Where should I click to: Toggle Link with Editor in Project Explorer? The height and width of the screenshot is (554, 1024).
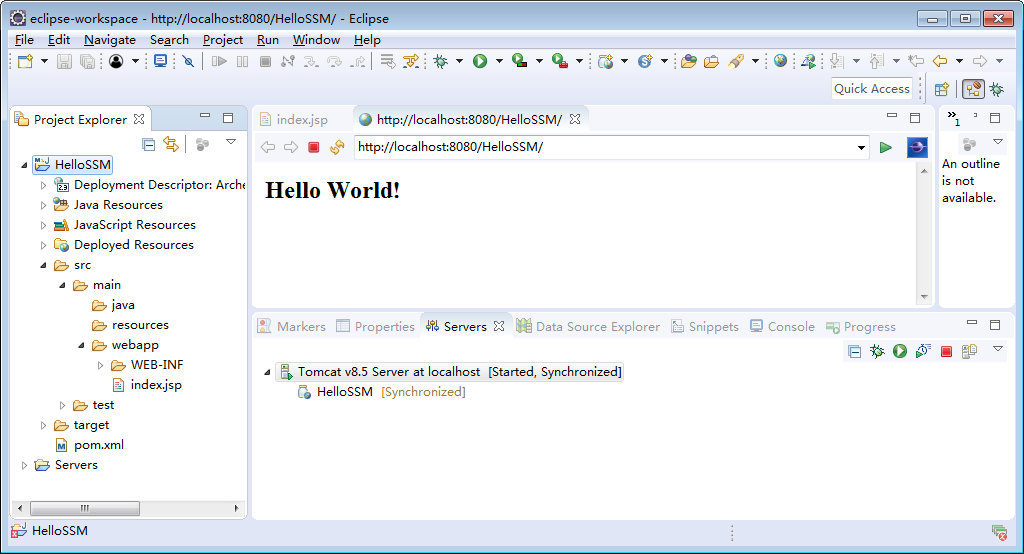point(171,144)
